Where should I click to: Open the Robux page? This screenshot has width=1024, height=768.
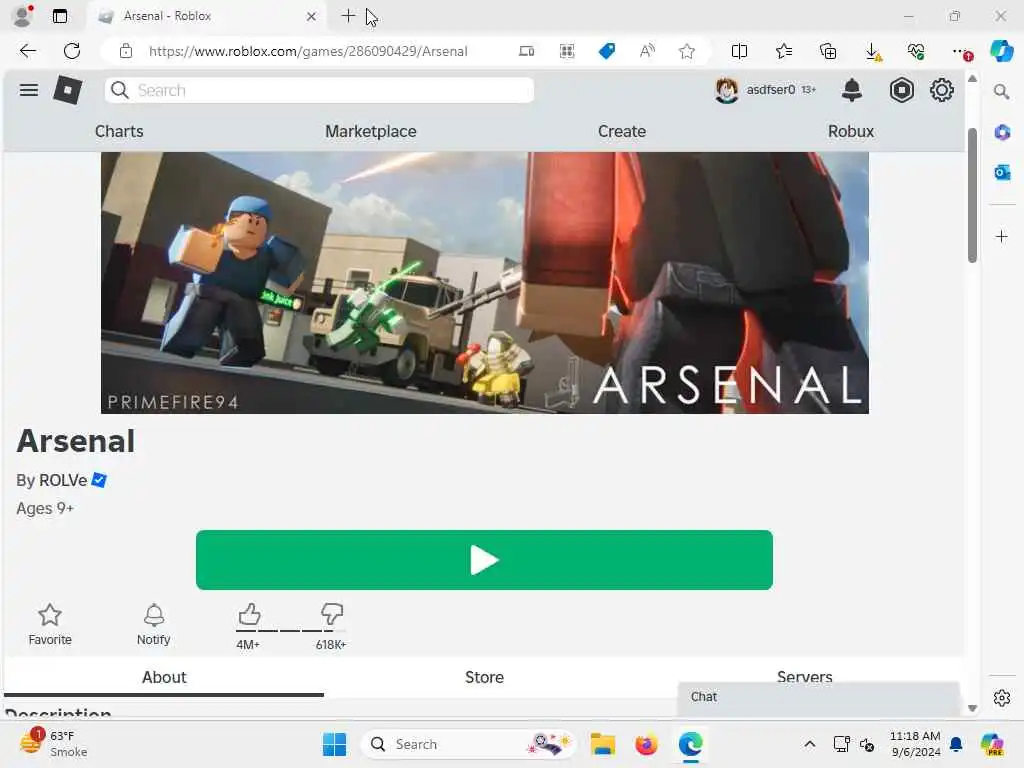tap(851, 131)
